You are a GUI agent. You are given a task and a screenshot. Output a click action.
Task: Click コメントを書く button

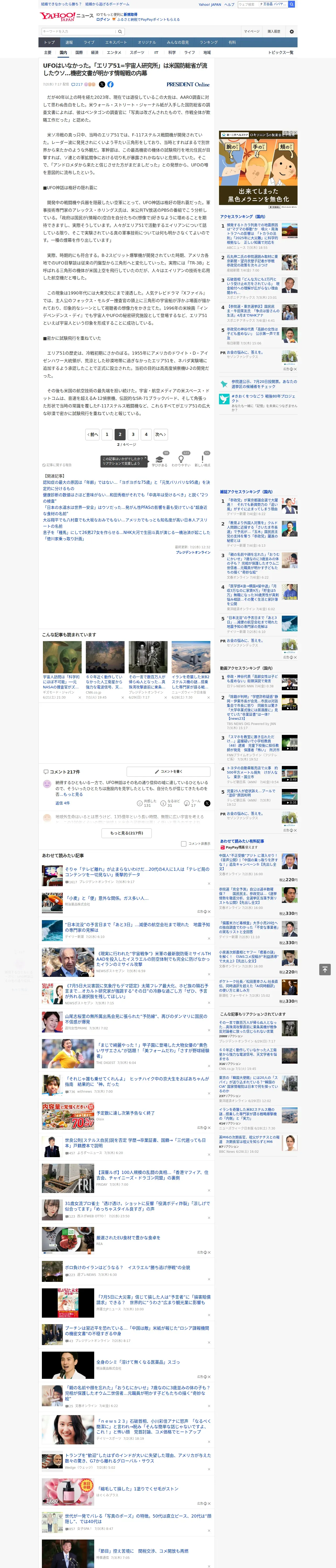coord(168,771)
